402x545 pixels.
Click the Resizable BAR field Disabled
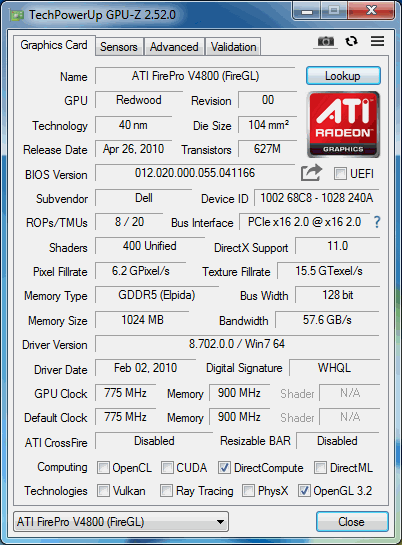(337, 441)
